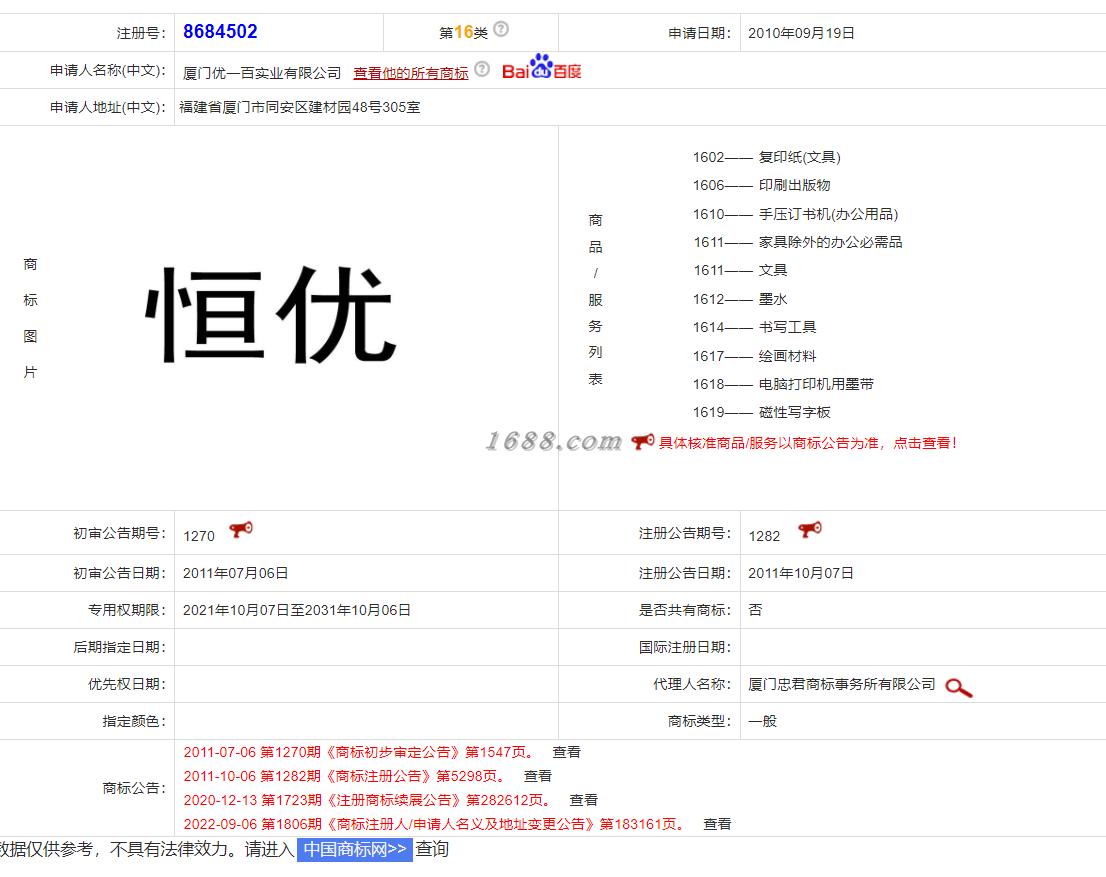The image size is (1106, 877).
Task: Click the magnifier icon beside 厦门忠君商标事务所有限公司
Action: (x=959, y=688)
